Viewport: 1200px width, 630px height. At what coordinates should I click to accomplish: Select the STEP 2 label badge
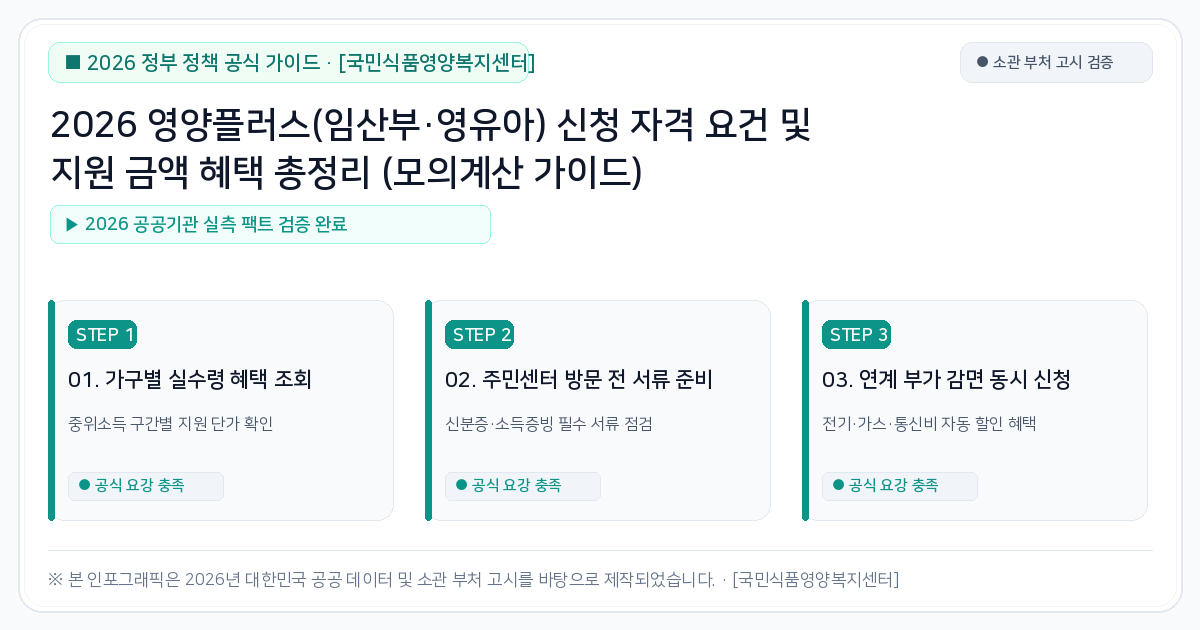tap(479, 335)
